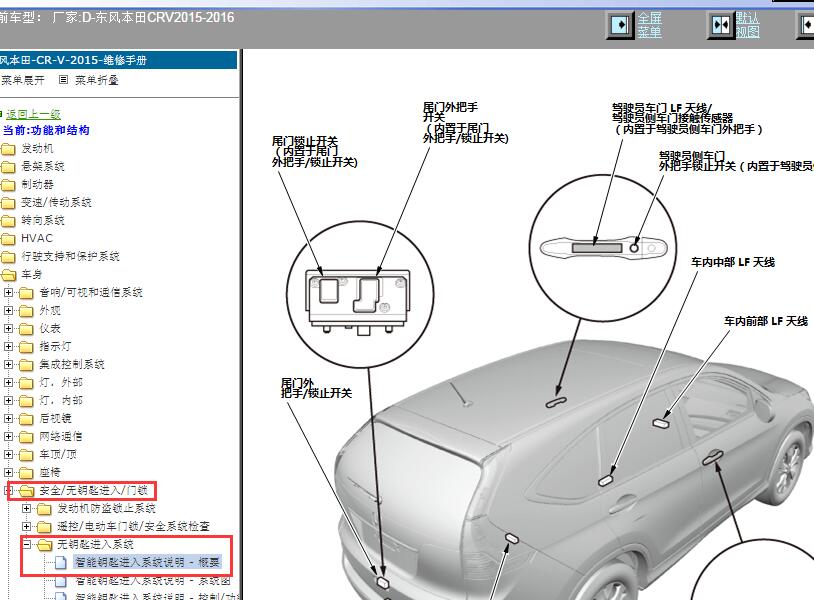Open the 悬架系统 category label
Viewport: 814px width, 600px height.
click(x=43, y=167)
